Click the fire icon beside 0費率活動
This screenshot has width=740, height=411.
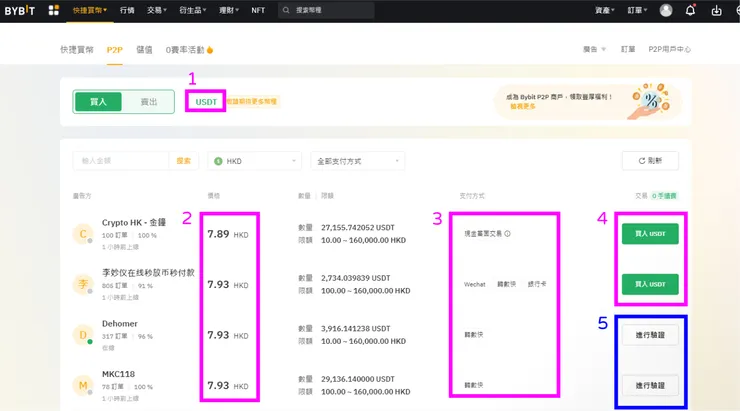[210, 50]
